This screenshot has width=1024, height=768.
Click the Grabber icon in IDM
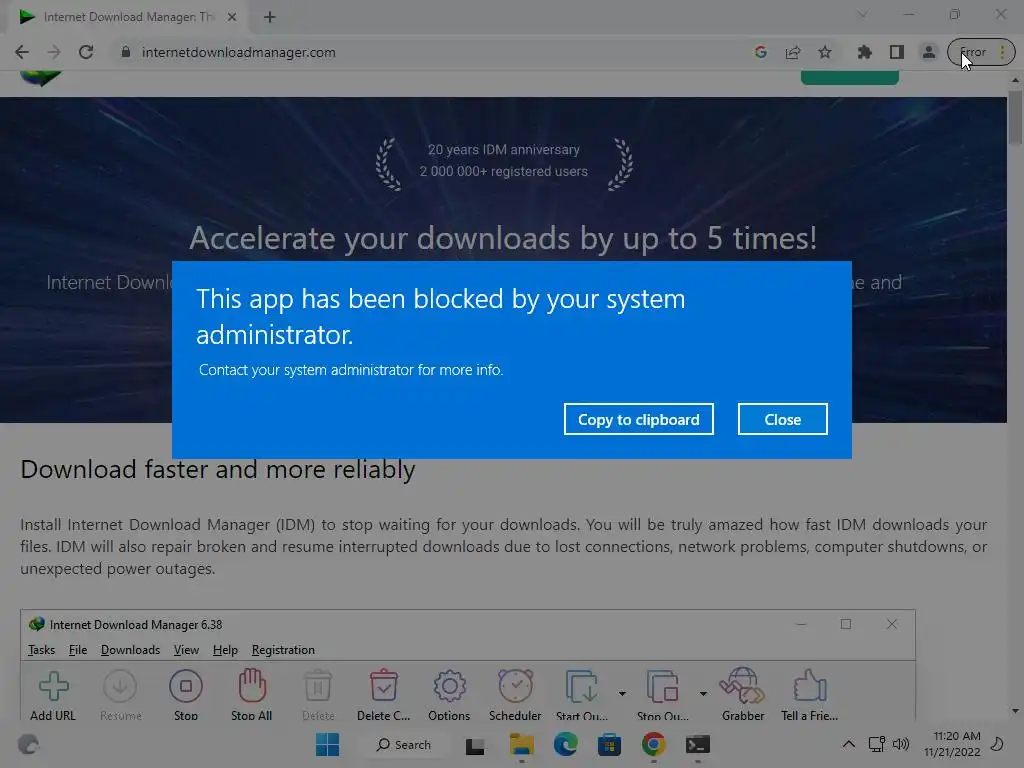[x=743, y=695]
